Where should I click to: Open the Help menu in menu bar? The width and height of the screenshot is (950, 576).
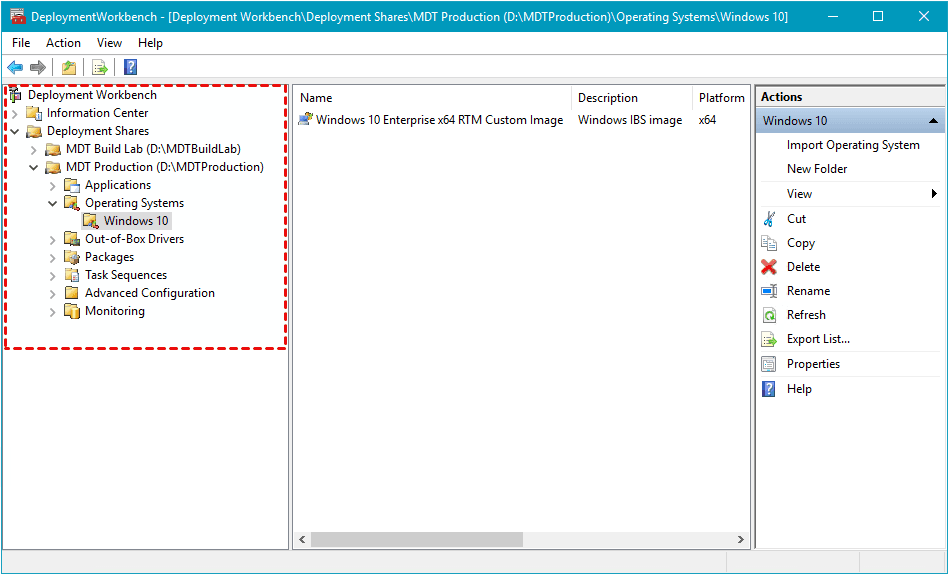150,43
